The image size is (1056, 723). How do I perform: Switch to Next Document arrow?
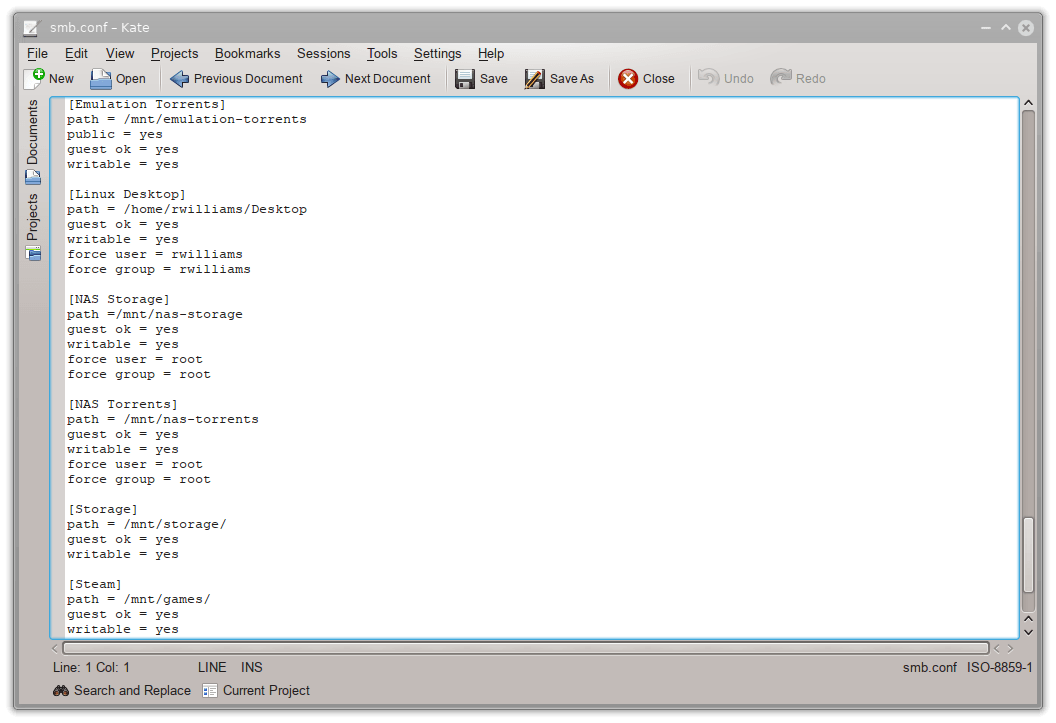pos(330,78)
